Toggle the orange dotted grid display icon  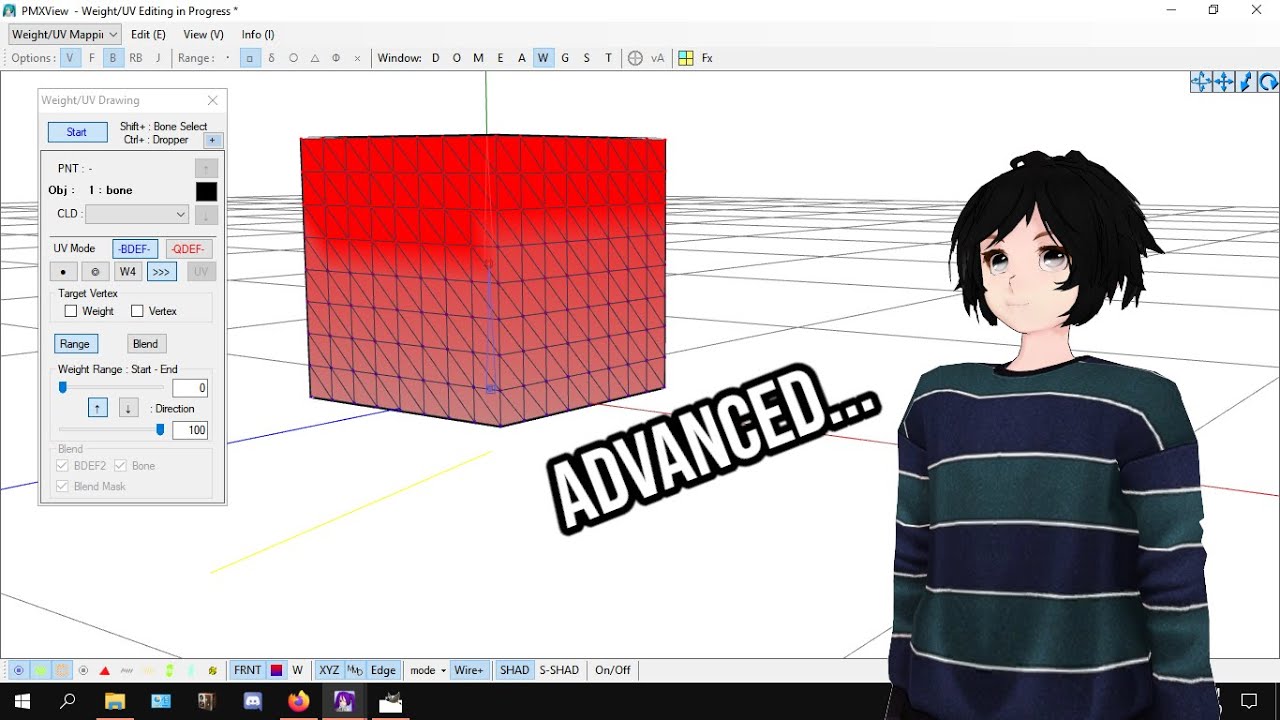coord(62,670)
